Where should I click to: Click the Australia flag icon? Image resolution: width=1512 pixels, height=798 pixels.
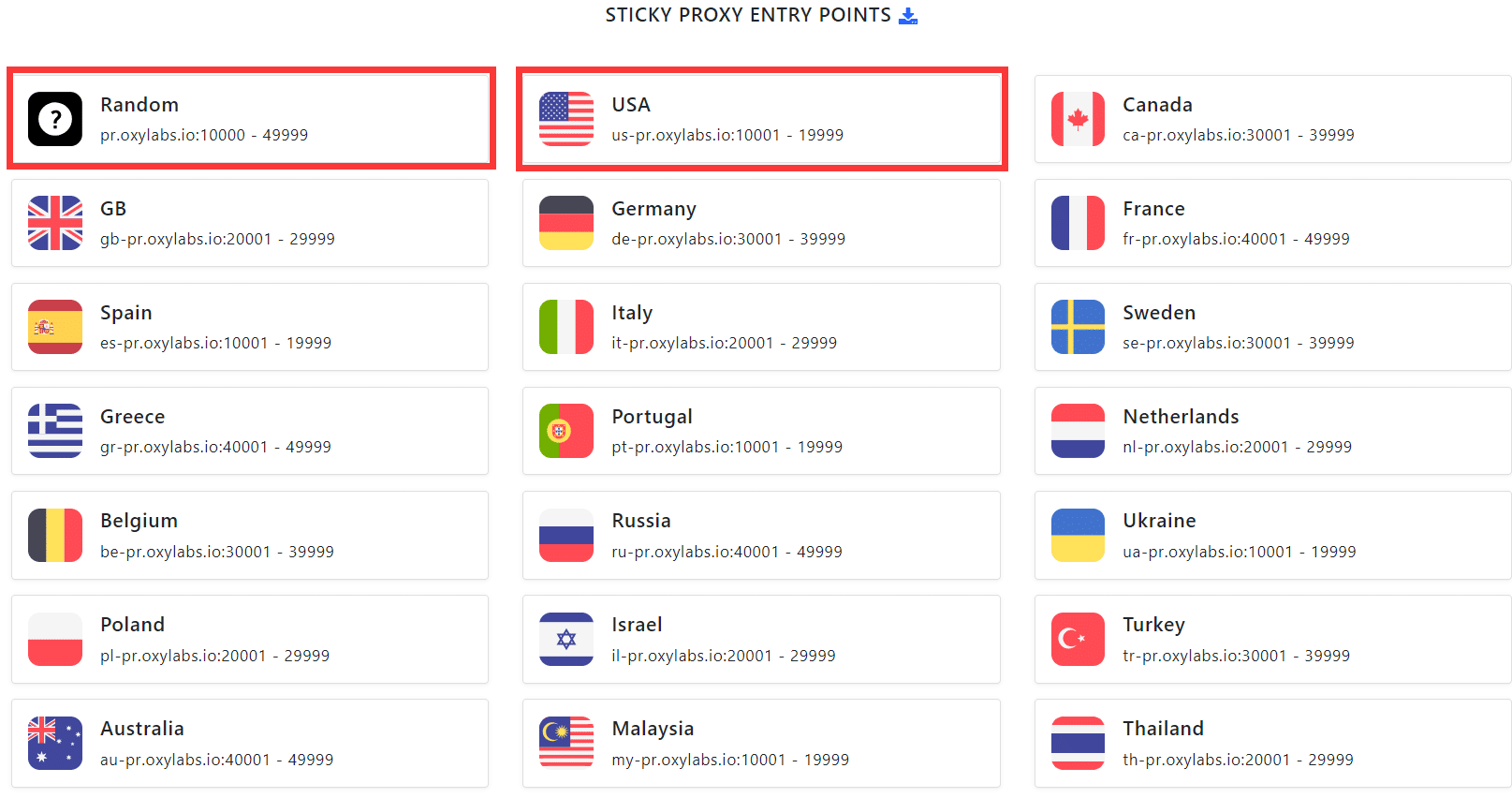click(55, 743)
